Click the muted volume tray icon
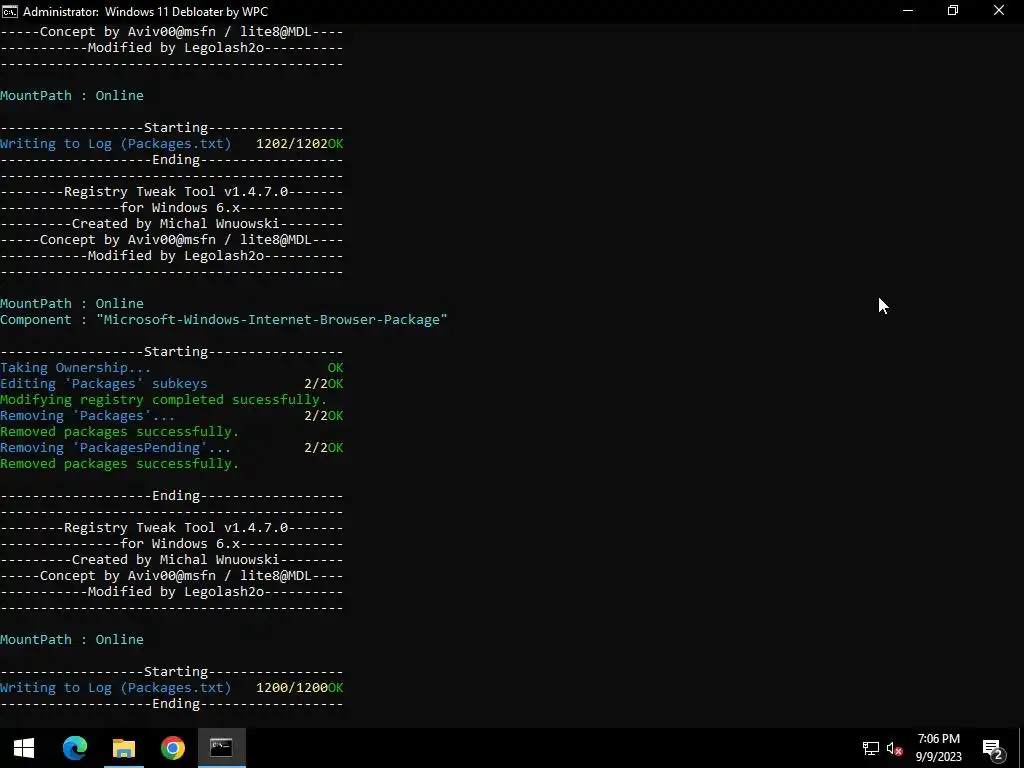 895,748
